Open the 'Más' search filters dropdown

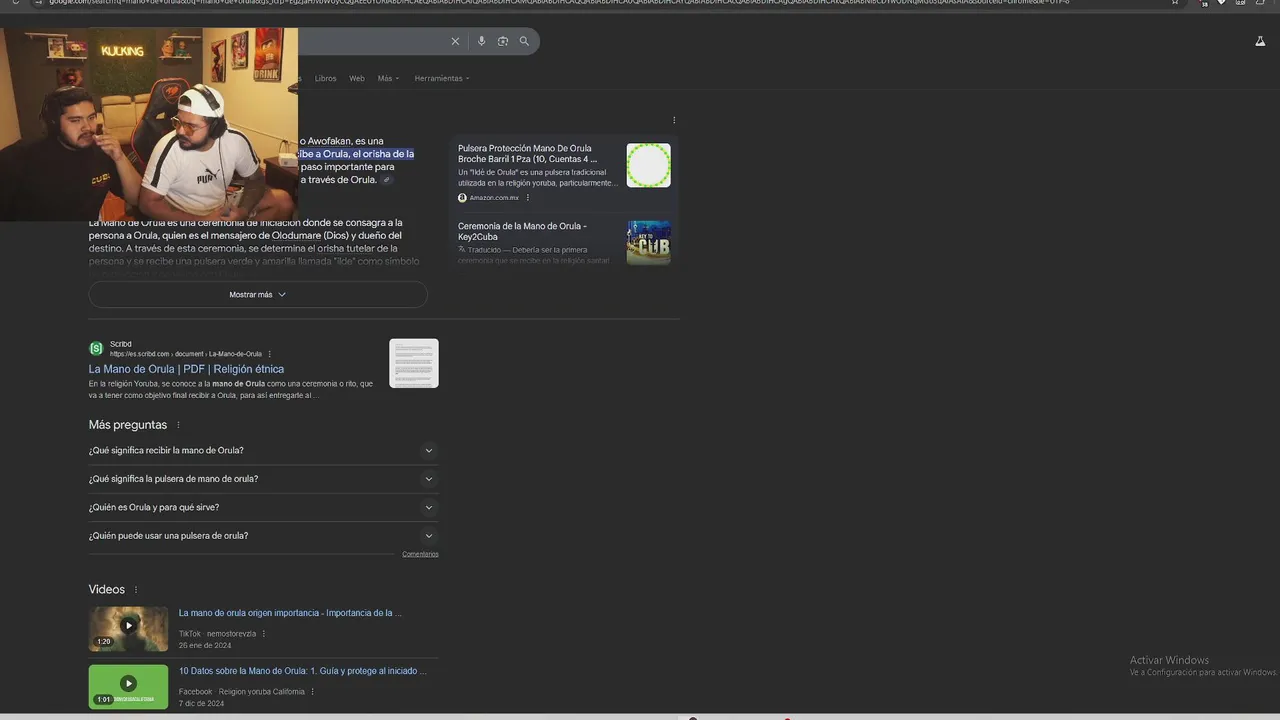coord(388,78)
